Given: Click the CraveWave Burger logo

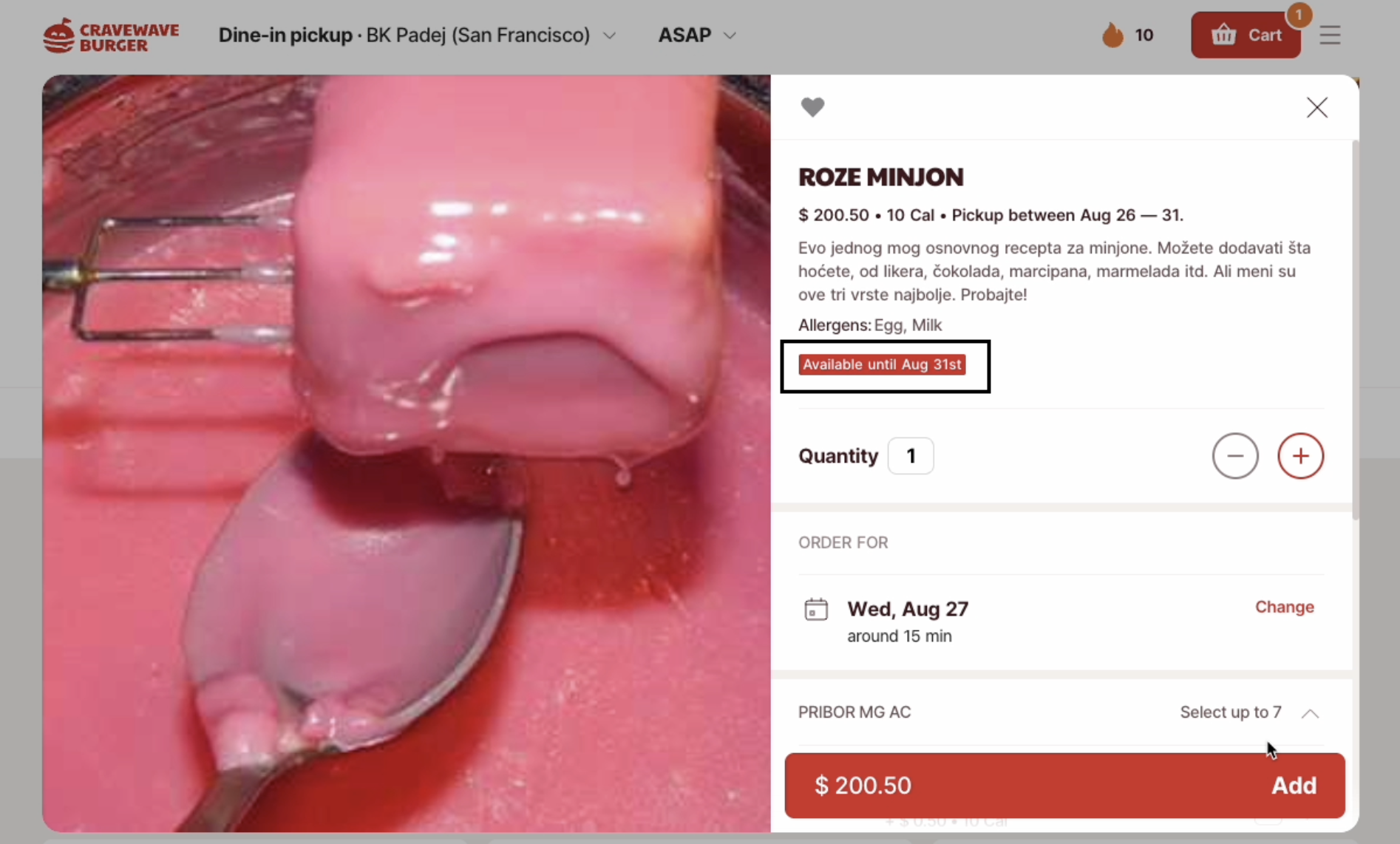Looking at the screenshot, I should [111, 35].
